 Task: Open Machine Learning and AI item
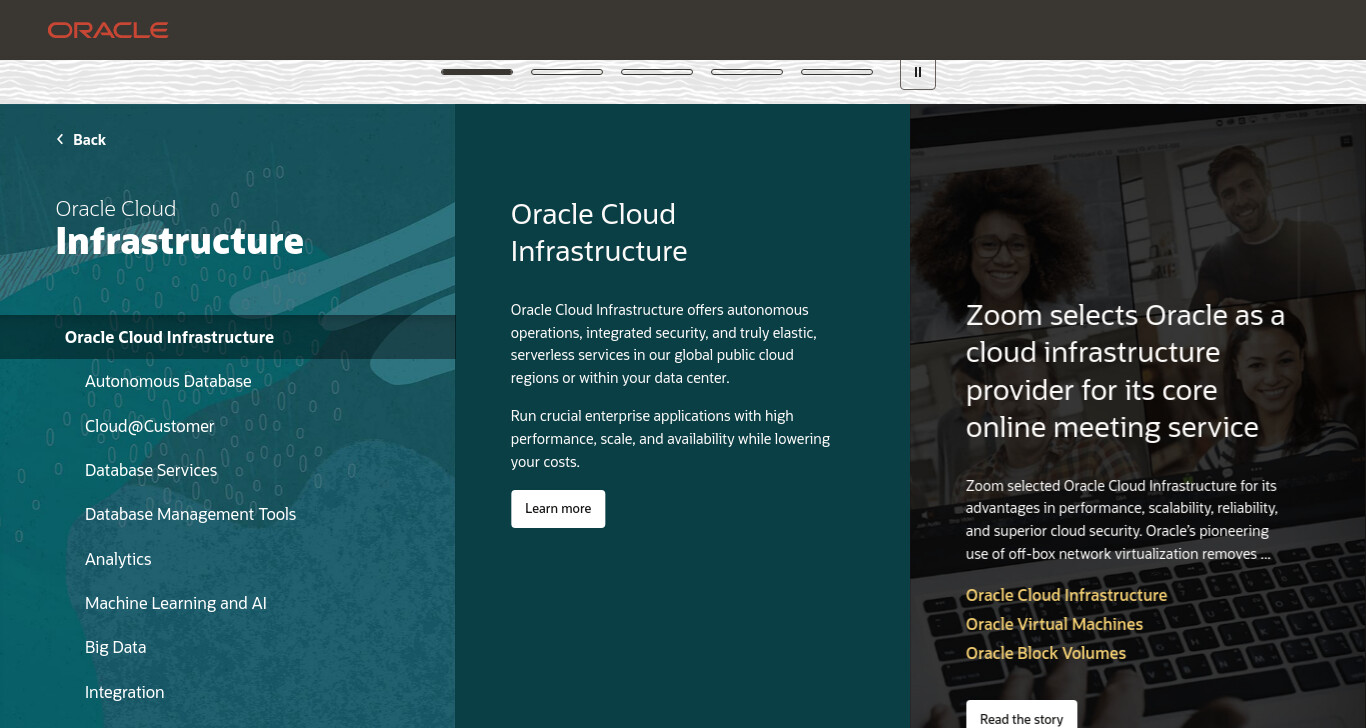[x=176, y=603]
